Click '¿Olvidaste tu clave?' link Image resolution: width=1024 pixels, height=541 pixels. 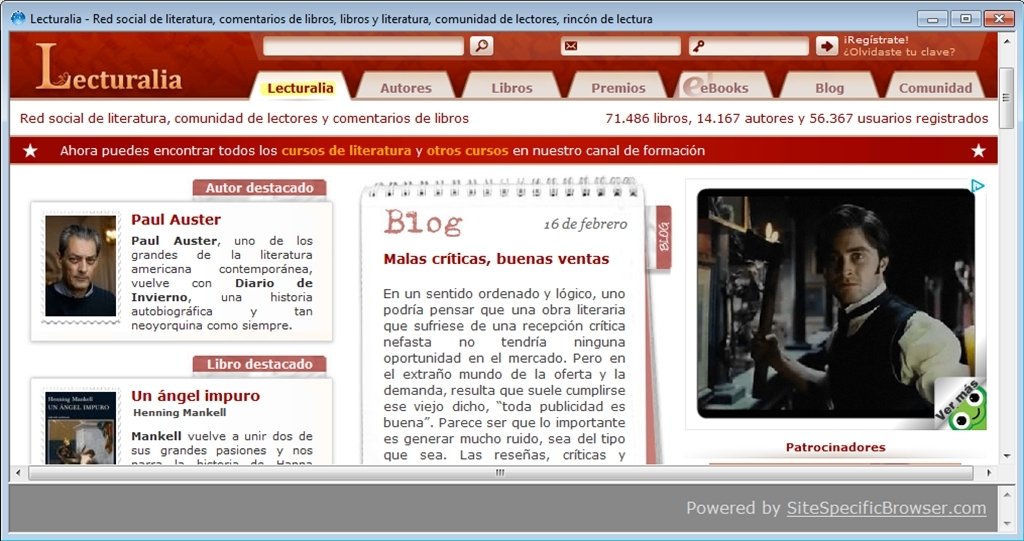click(x=899, y=52)
